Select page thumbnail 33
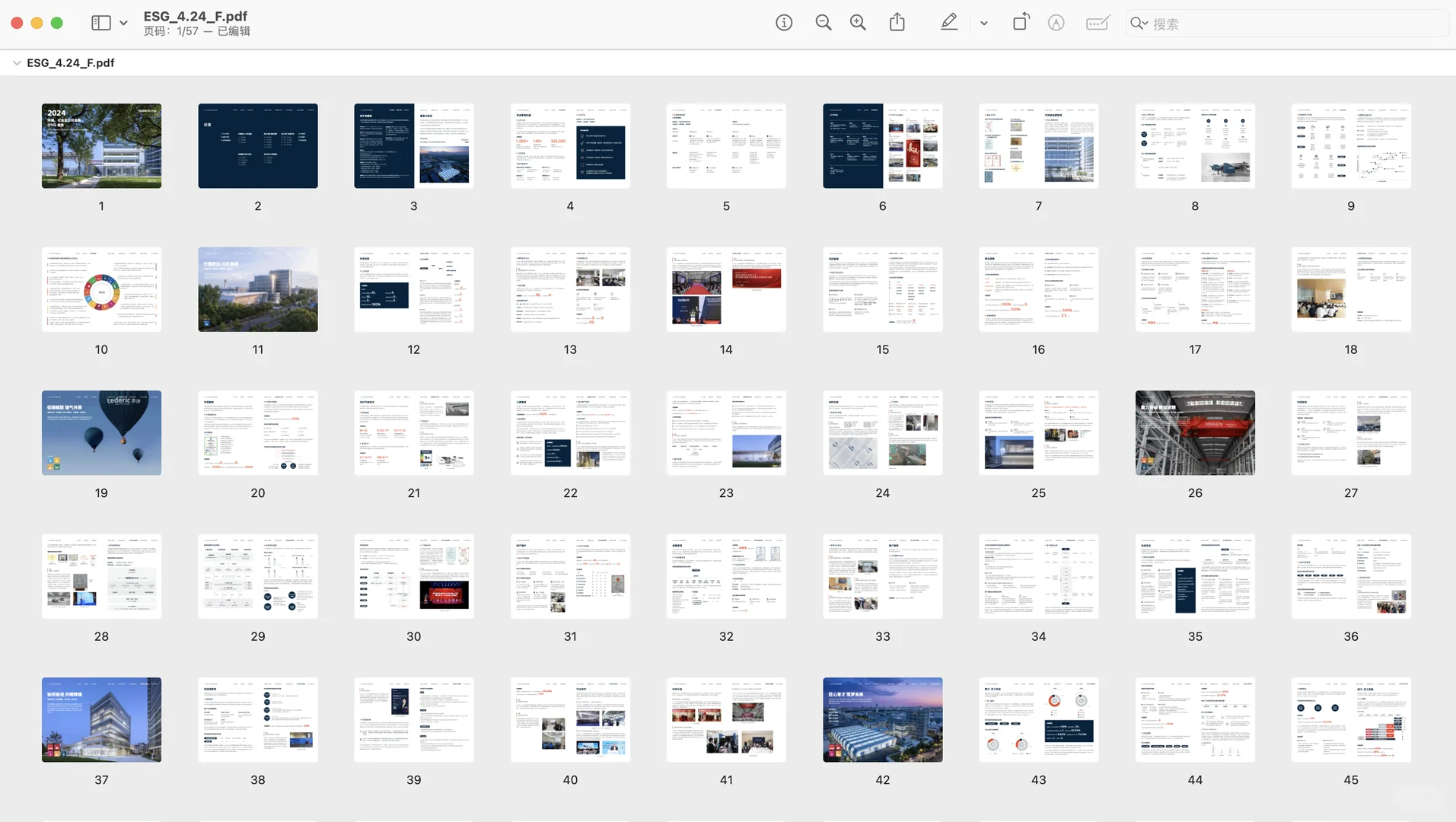The height and width of the screenshot is (822, 1456). coord(883,576)
